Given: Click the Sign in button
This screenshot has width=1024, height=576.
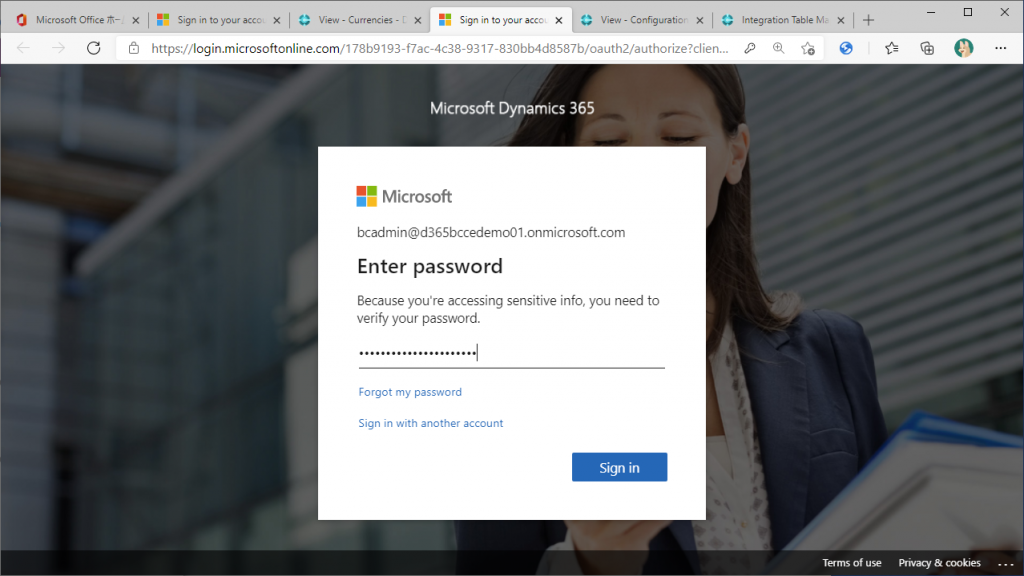Looking at the screenshot, I should click(x=619, y=467).
